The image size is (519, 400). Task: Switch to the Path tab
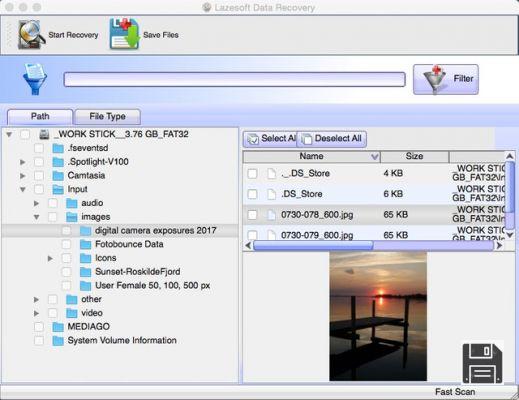click(40, 117)
